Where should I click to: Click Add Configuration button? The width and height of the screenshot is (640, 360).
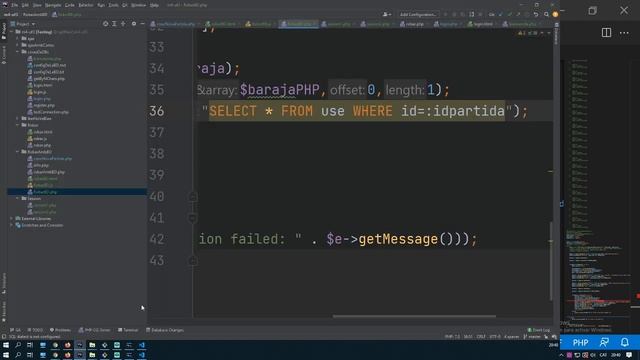pyautogui.click(x=418, y=14)
